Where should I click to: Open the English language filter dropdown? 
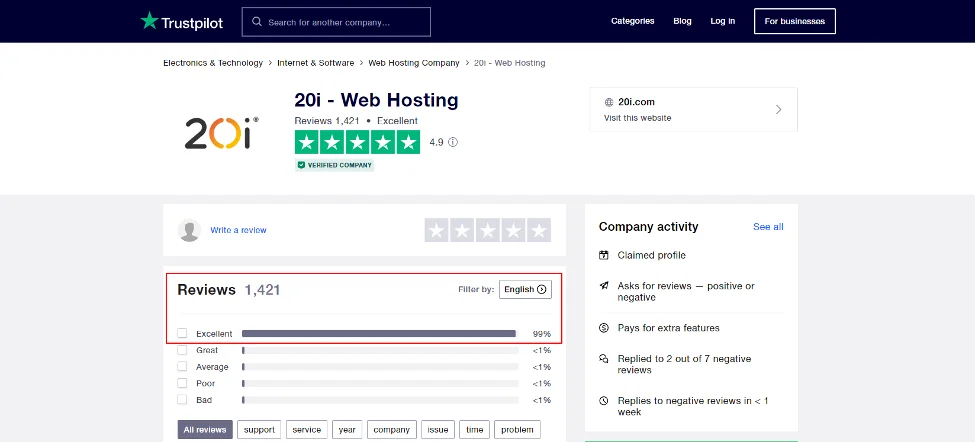(525, 289)
